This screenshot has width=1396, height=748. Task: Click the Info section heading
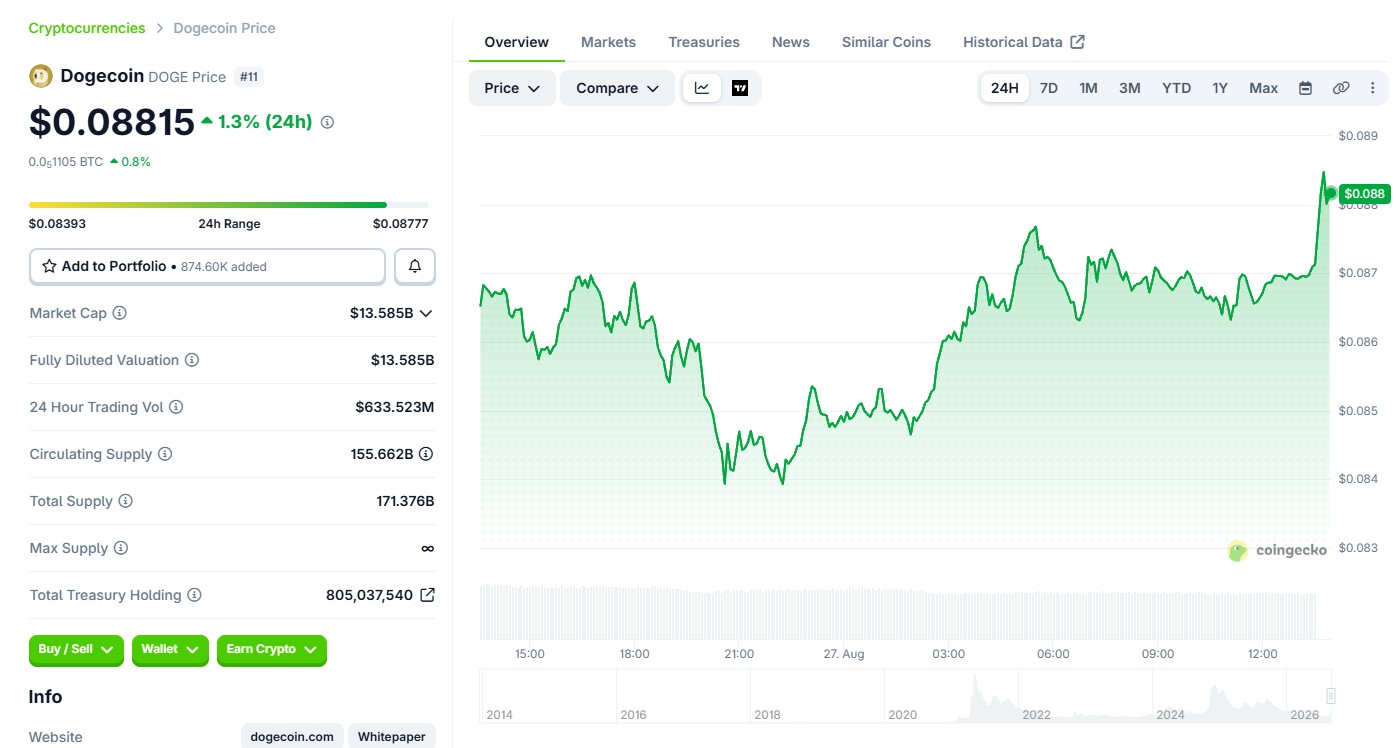coord(45,697)
